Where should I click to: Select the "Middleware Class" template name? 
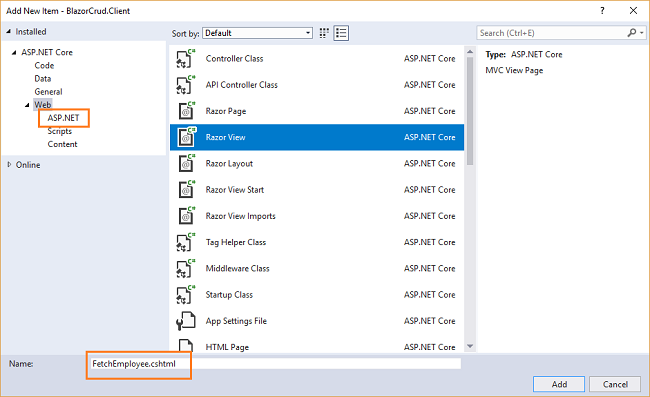pyautogui.click(x=237, y=269)
